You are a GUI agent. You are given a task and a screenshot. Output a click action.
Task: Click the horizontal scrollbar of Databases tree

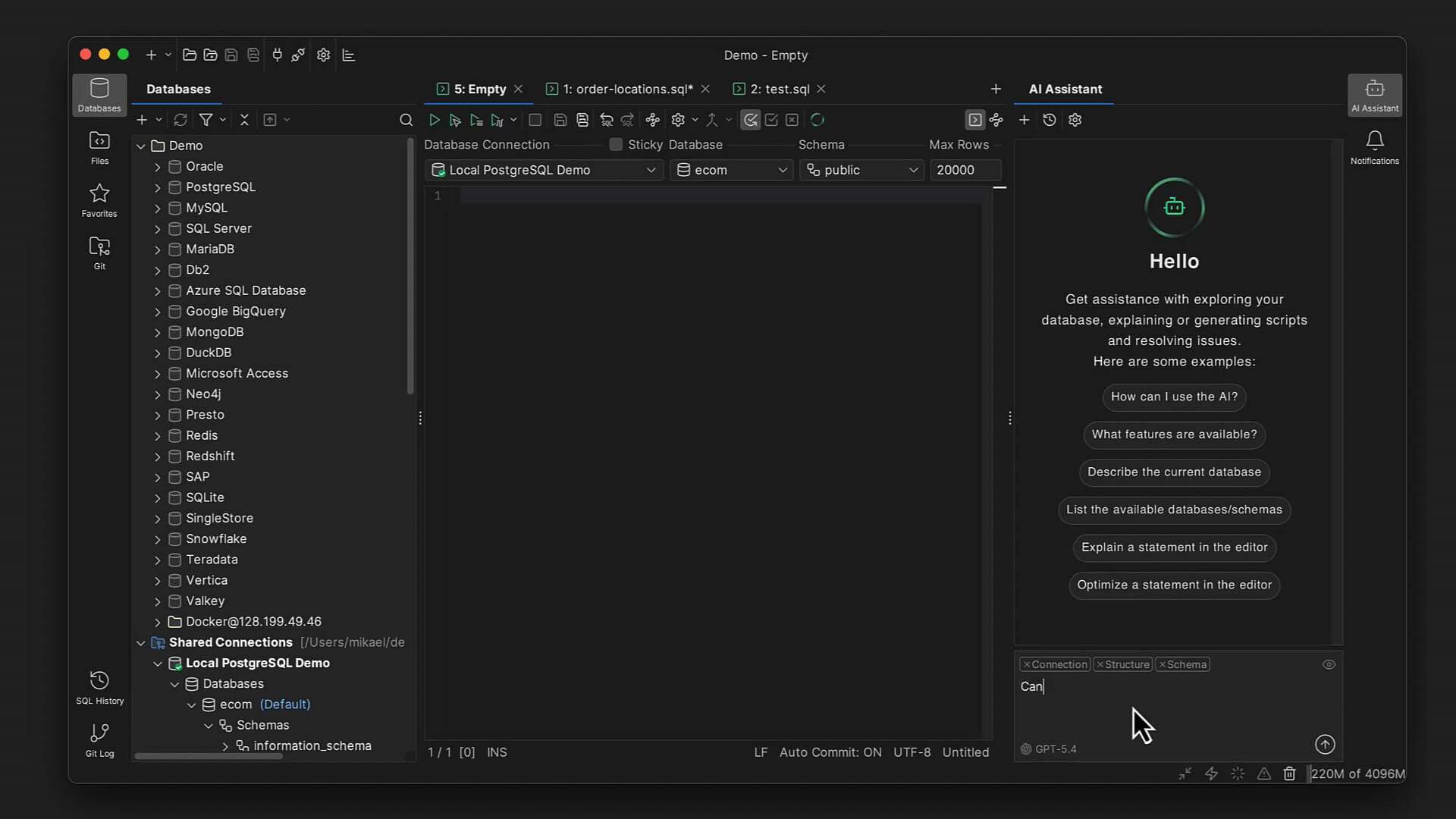tap(209, 756)
